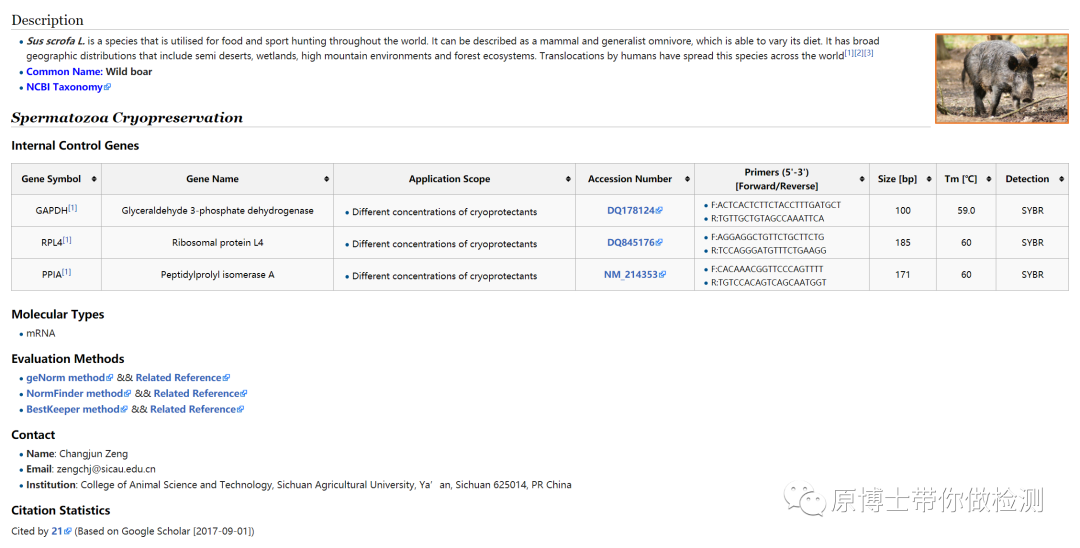
Task: Open accession number DQ845176
Action: 631,243
